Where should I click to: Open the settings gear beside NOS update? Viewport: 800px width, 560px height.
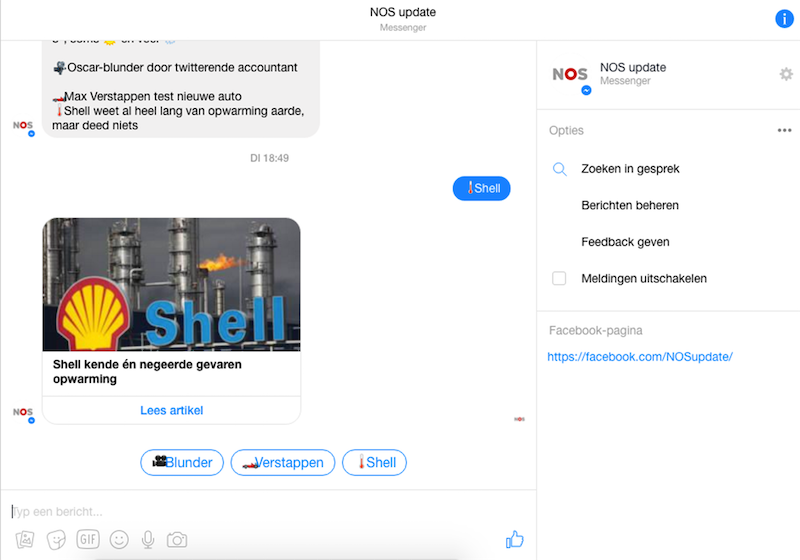point(786,74)
